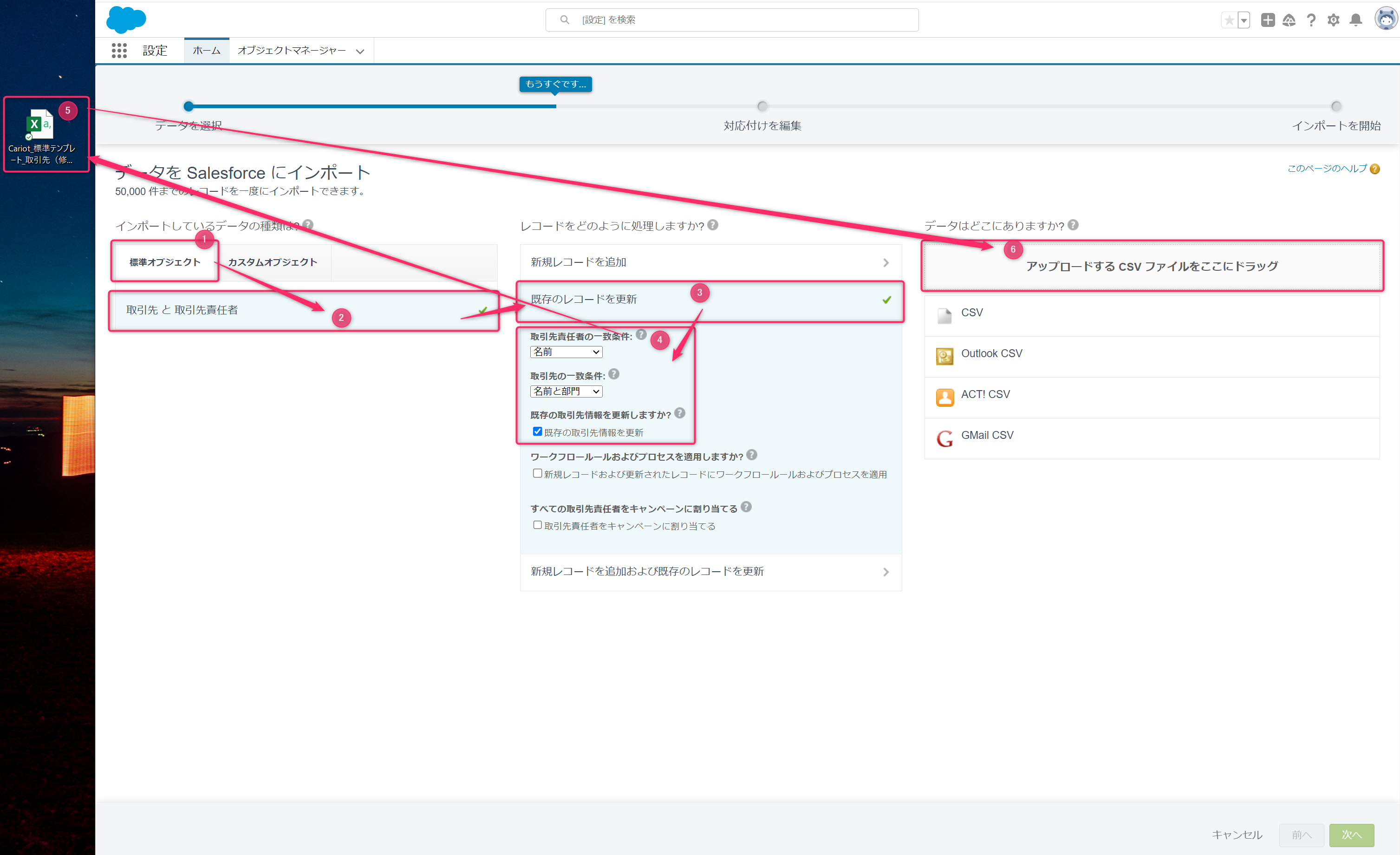Select Cariot Excel template file on desktop

pos(41,137)
